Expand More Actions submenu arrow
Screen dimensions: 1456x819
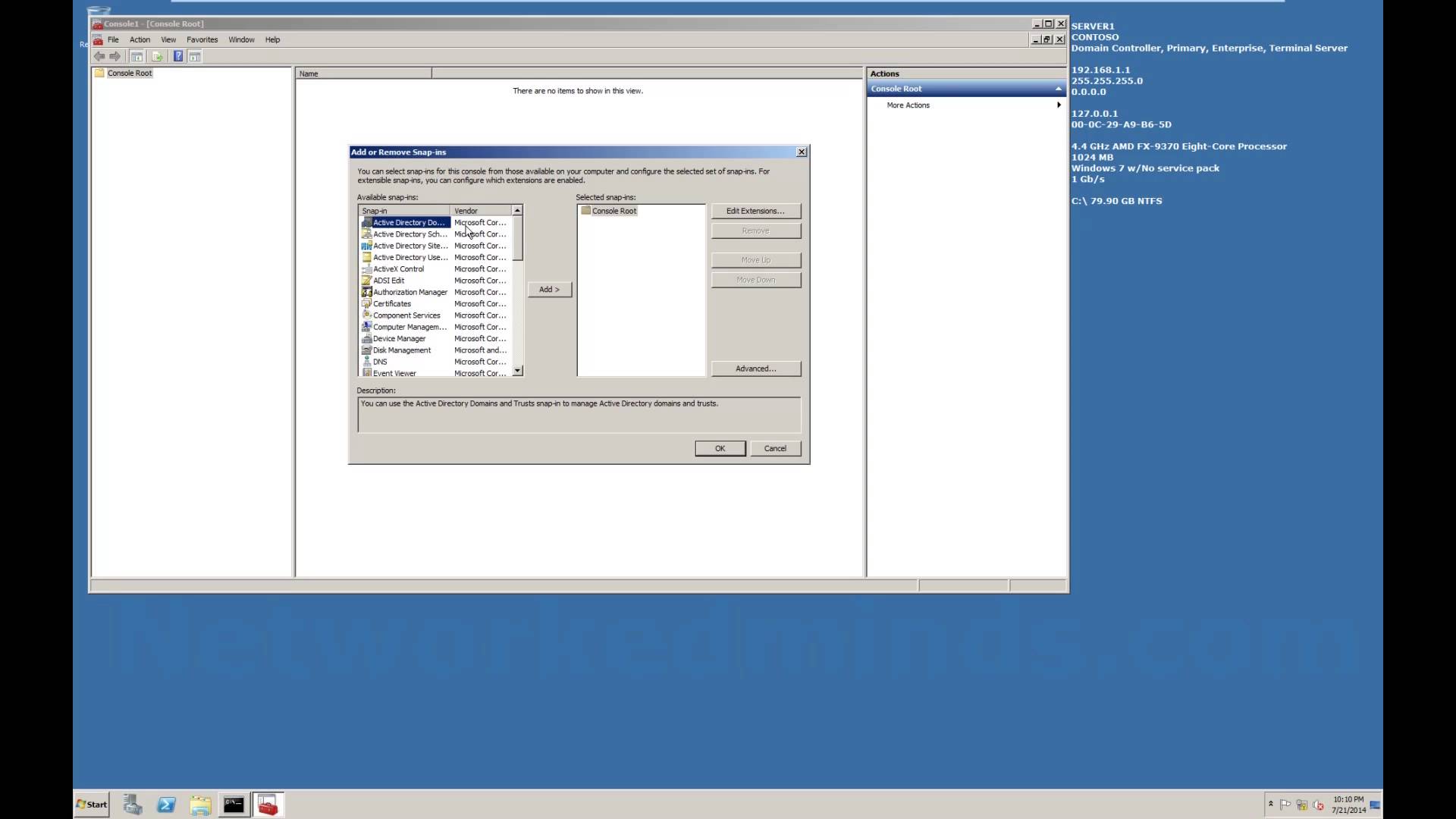pyautogui.click(x=1059, y=105)
